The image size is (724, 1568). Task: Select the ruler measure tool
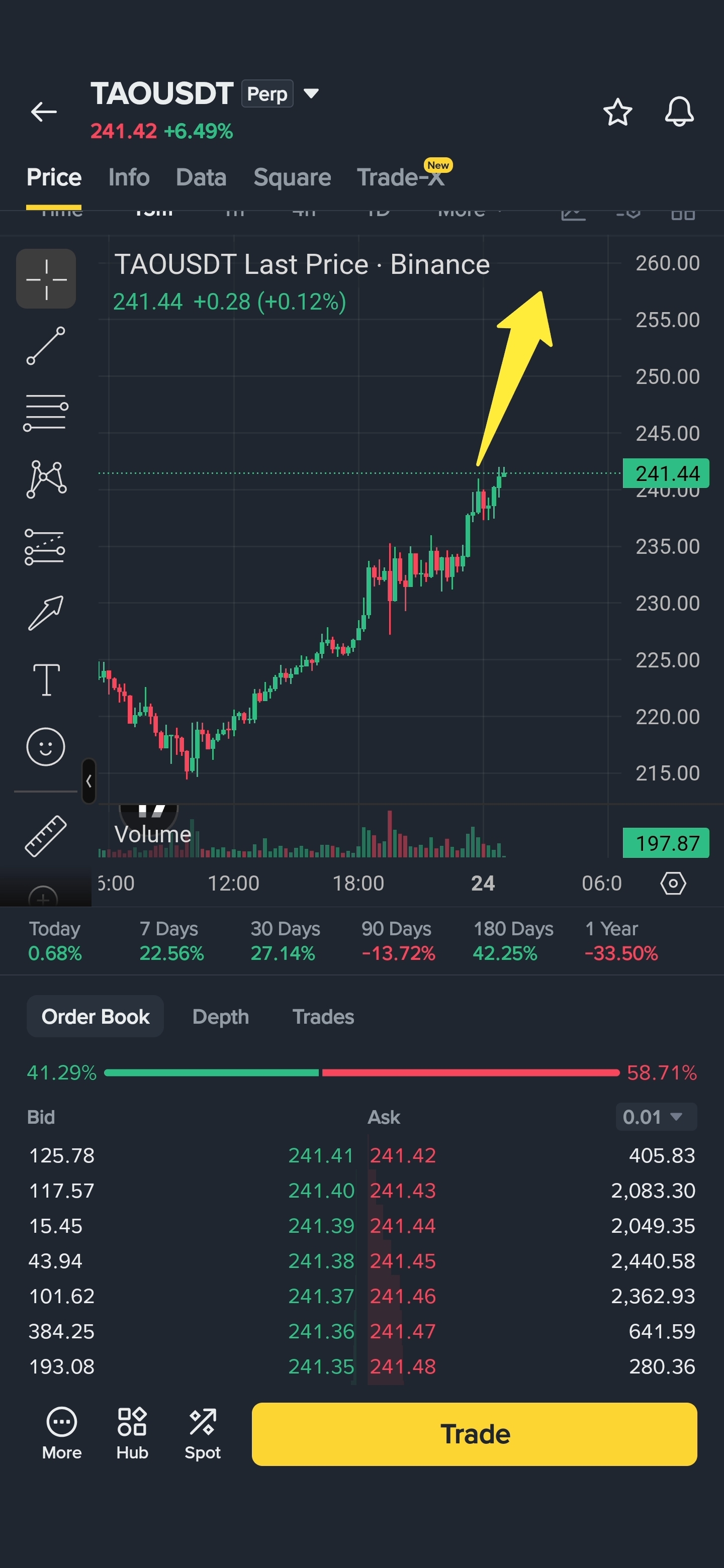click(x=46, y=836)
